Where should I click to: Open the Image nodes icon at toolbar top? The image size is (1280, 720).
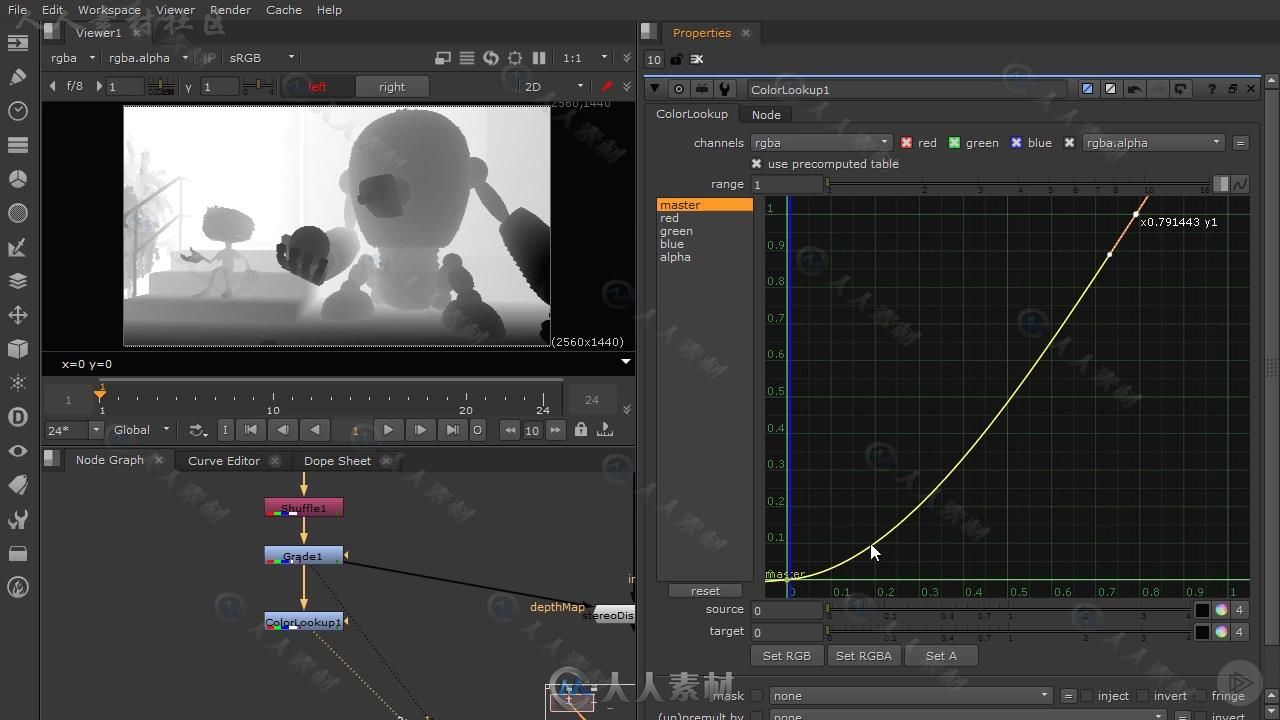pyautogui.click(x=18, y=43)
